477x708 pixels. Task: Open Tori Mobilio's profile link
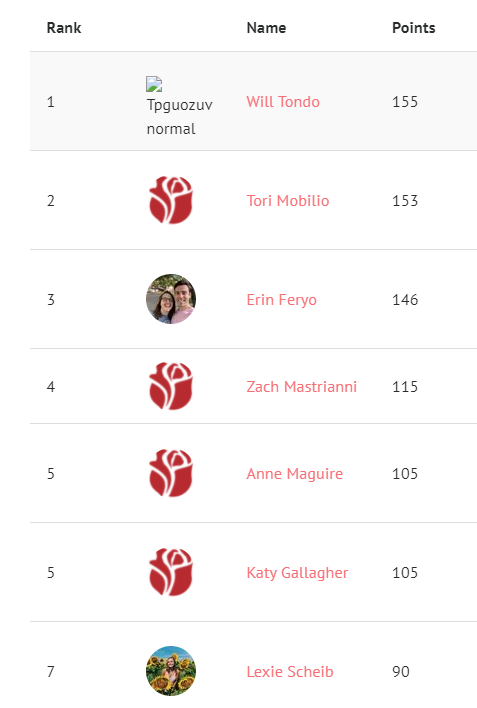click(x=288, y=200)
